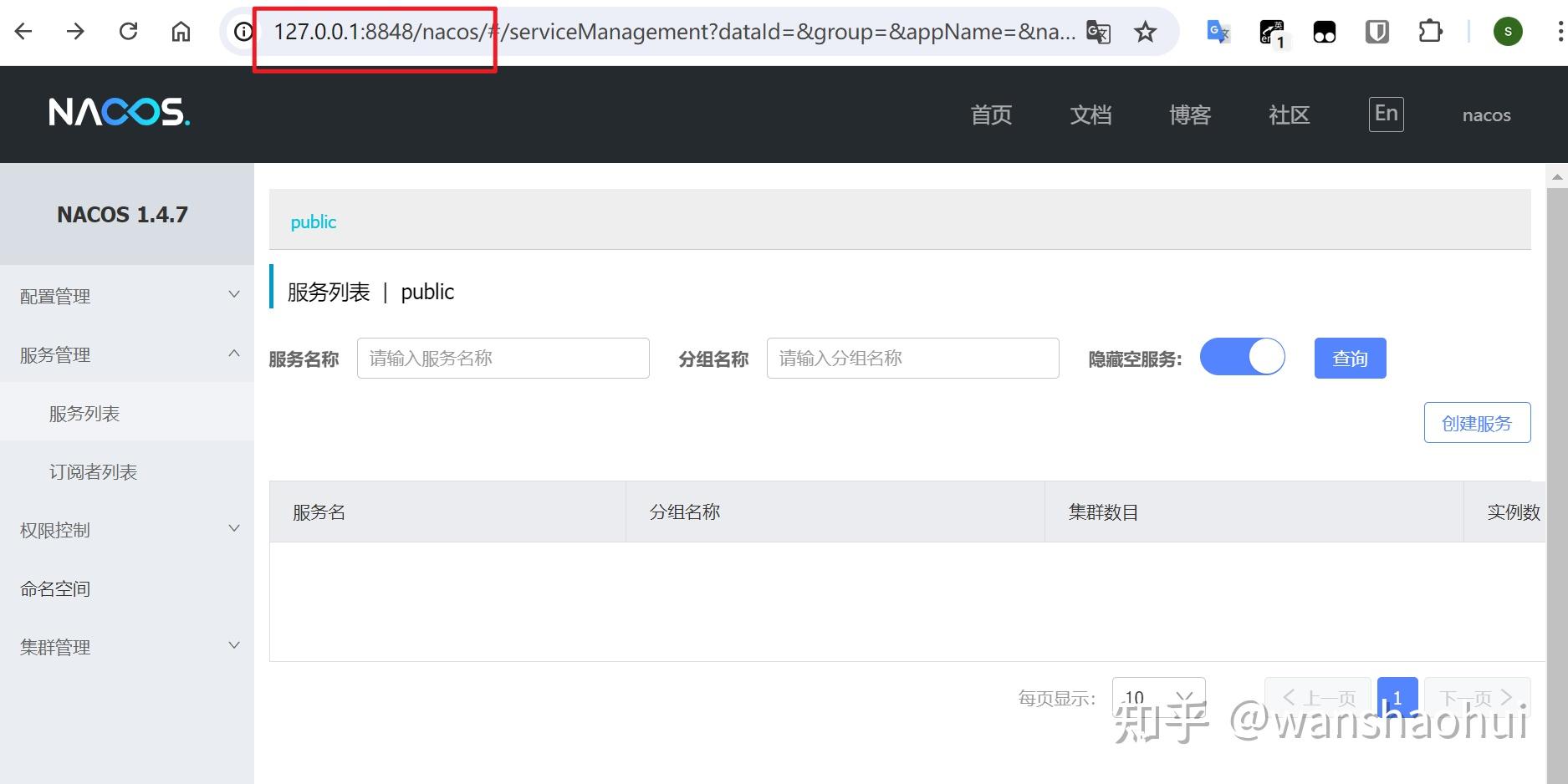Open the 每页显示 page size dropdown
This screenshot has height=784, width=1568.
tap(1158, 697)
